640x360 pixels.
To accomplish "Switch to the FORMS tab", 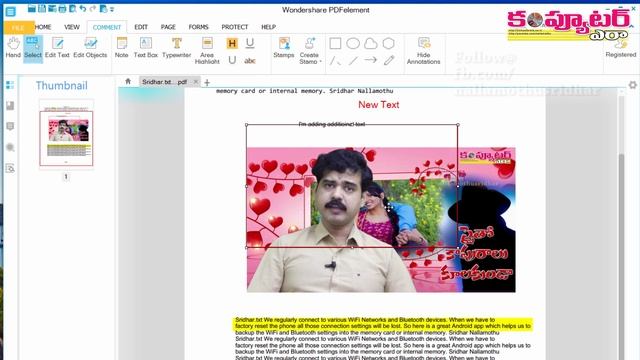I will click(198, 27).
